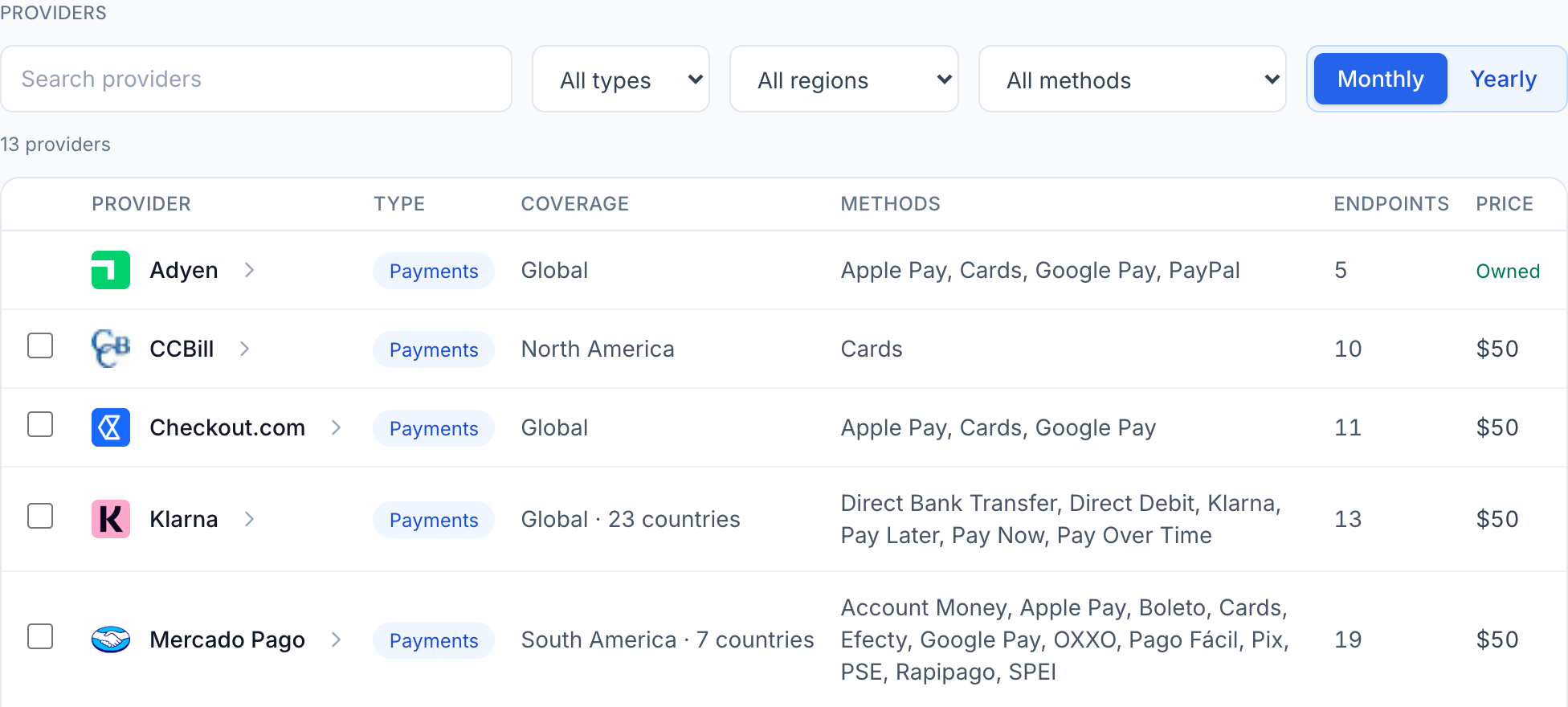Click the PROVIDERS section heading

point(53,13)
